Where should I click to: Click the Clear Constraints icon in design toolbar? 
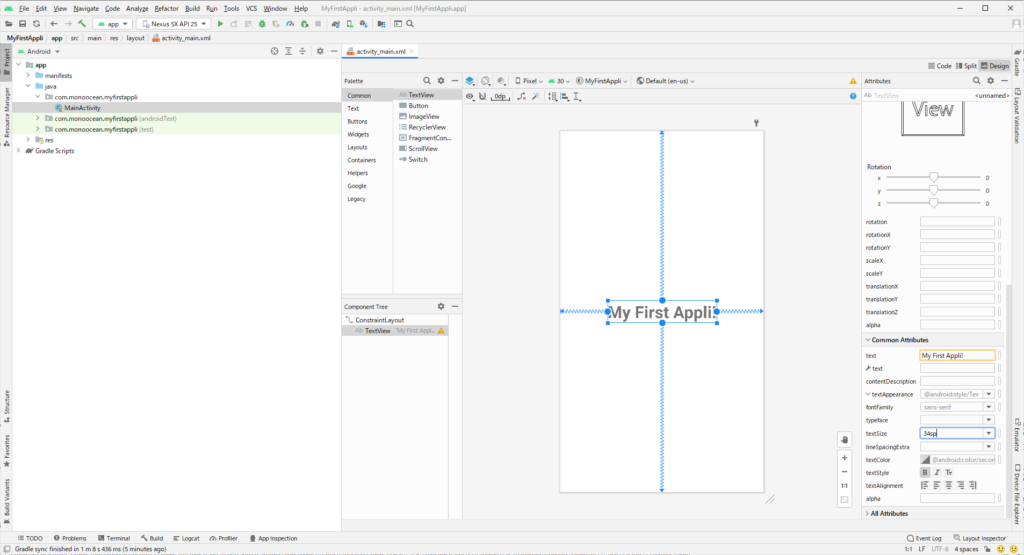click(x=520, y=97)
